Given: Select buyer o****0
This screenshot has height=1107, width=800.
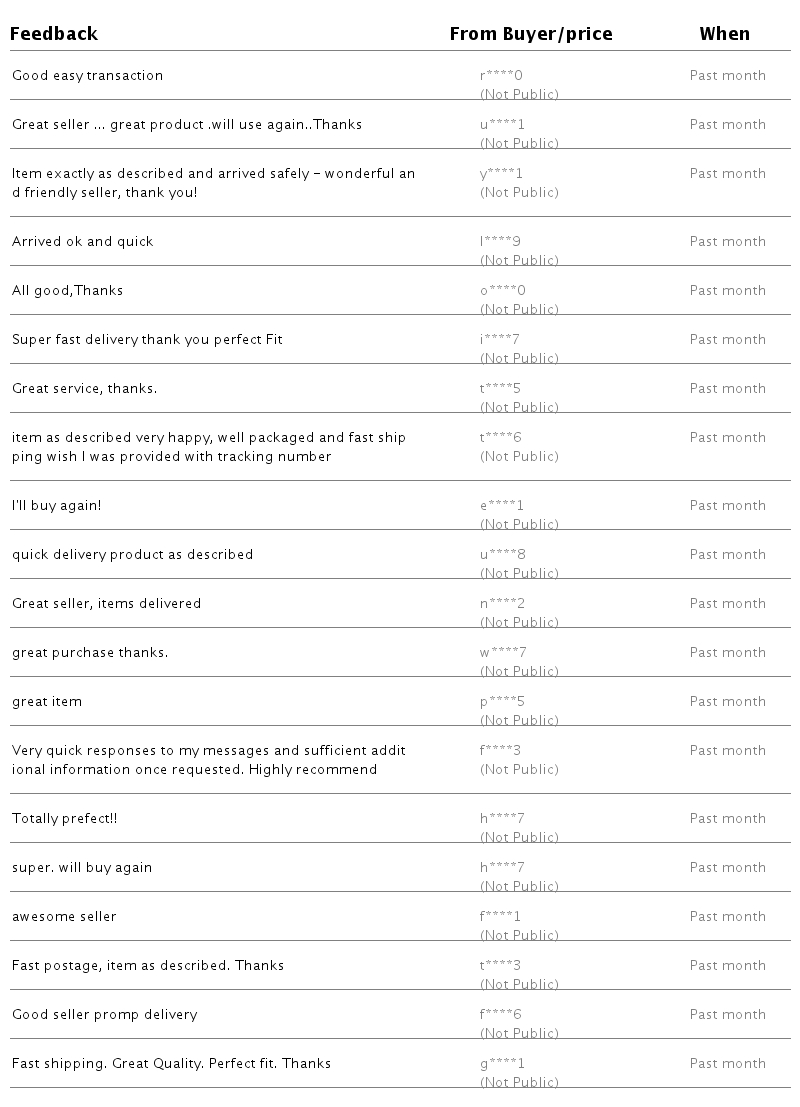Looking at the screenshot, I should click(502, 290).
